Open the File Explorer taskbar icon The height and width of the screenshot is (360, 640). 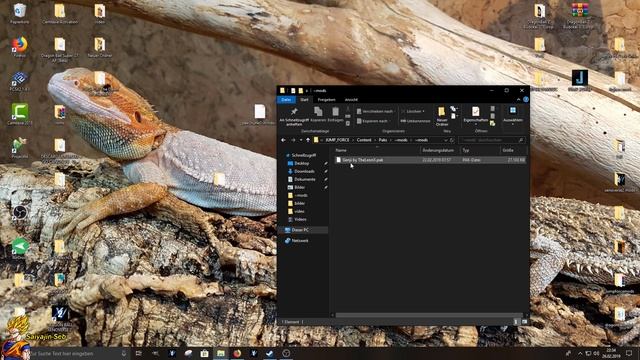[221, 353]
